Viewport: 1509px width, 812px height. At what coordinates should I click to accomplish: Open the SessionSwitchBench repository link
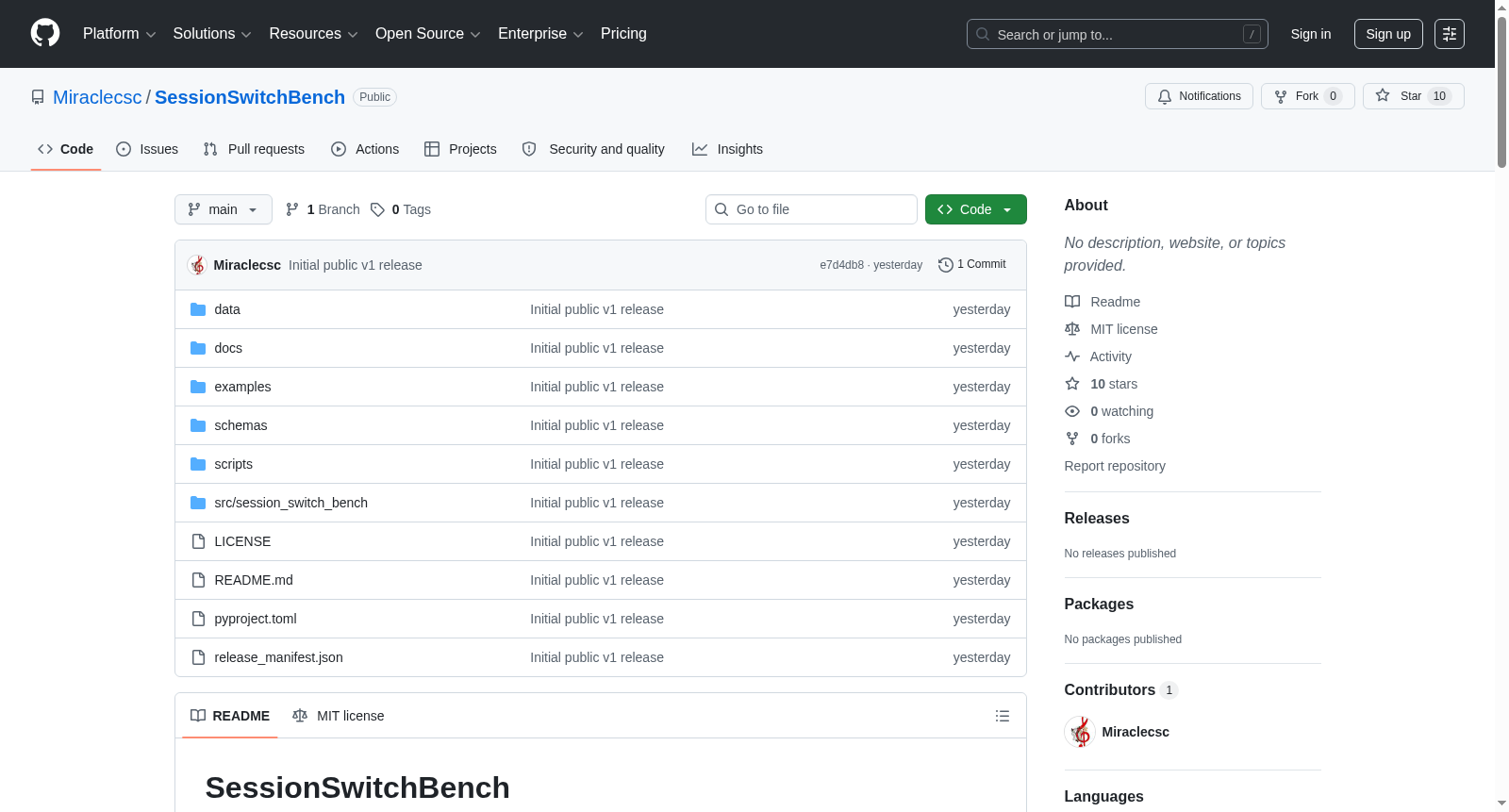(250, 97)
